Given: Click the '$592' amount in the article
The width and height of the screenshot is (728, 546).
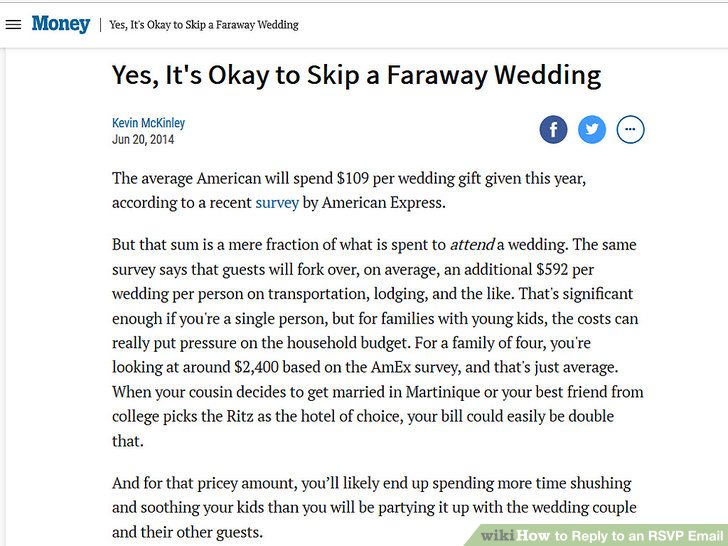Looking at the screenshot, I should 552,270.
